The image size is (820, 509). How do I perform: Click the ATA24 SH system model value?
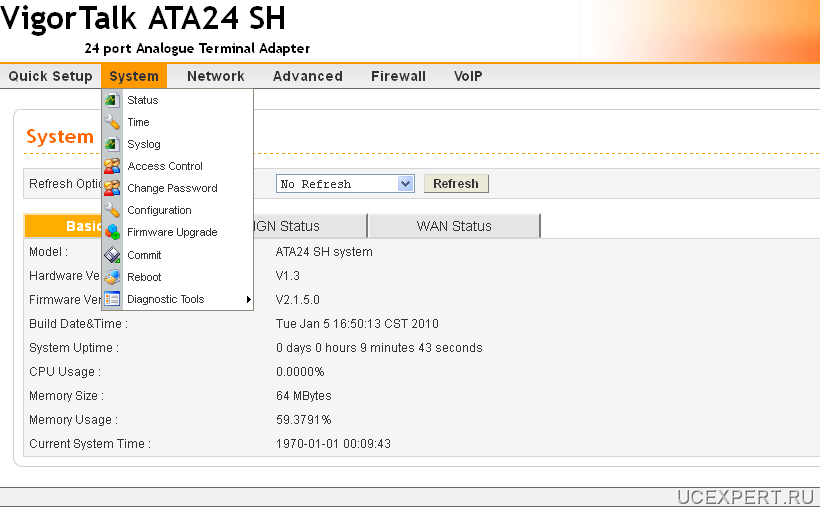point(324,252)
